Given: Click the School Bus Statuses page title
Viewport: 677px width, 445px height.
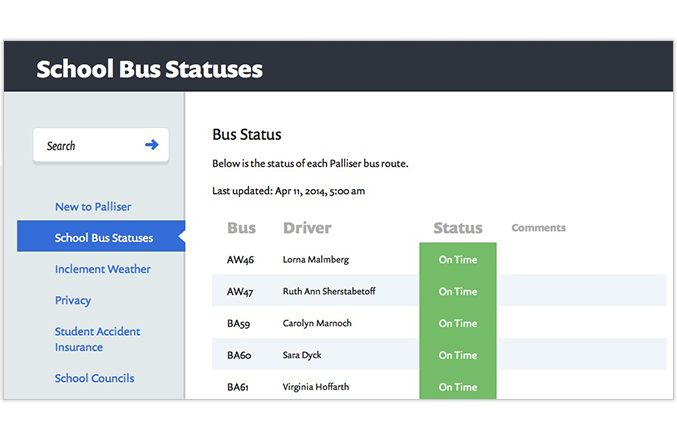Looking at the screenshot, I should click(x=149, y=69).
